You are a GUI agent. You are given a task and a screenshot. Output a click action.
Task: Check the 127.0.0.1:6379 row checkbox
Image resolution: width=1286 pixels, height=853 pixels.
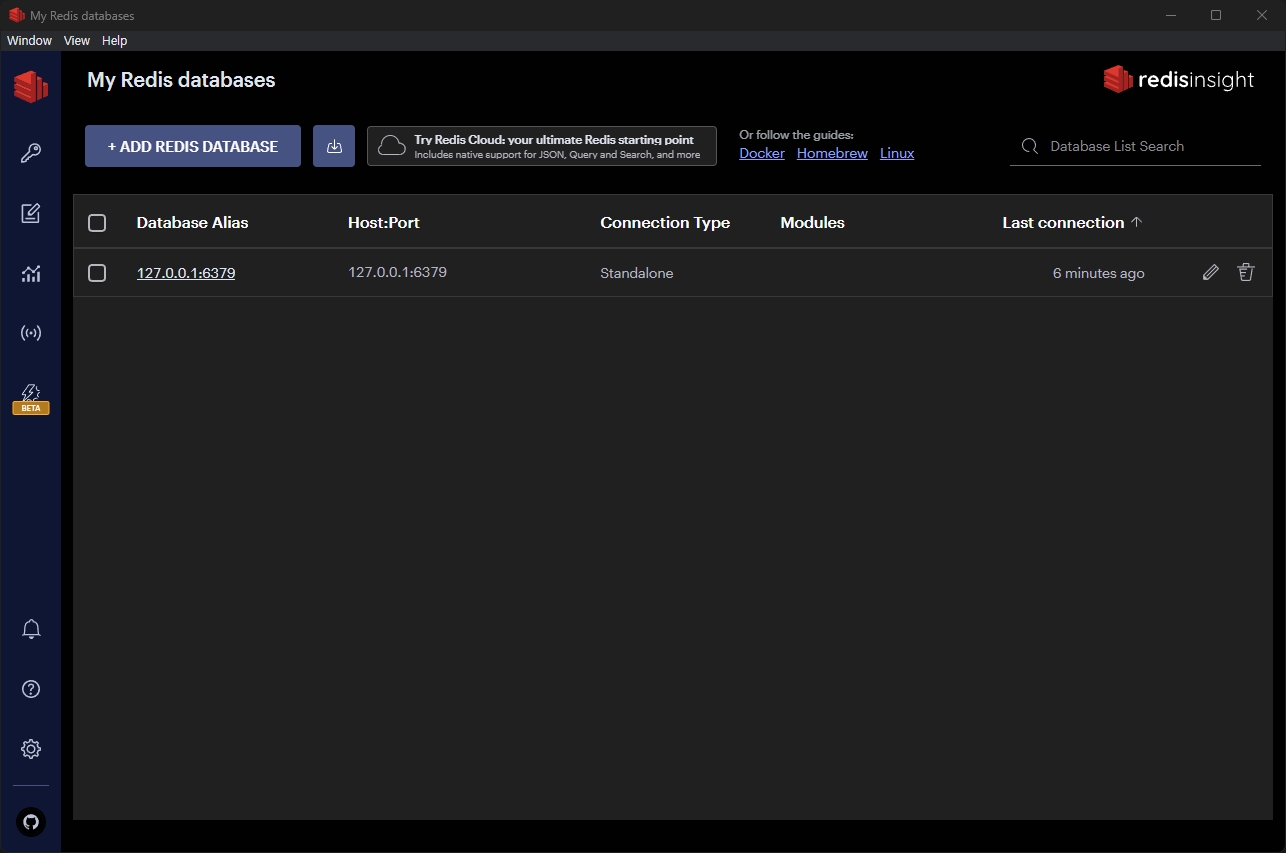pos(97,273)
